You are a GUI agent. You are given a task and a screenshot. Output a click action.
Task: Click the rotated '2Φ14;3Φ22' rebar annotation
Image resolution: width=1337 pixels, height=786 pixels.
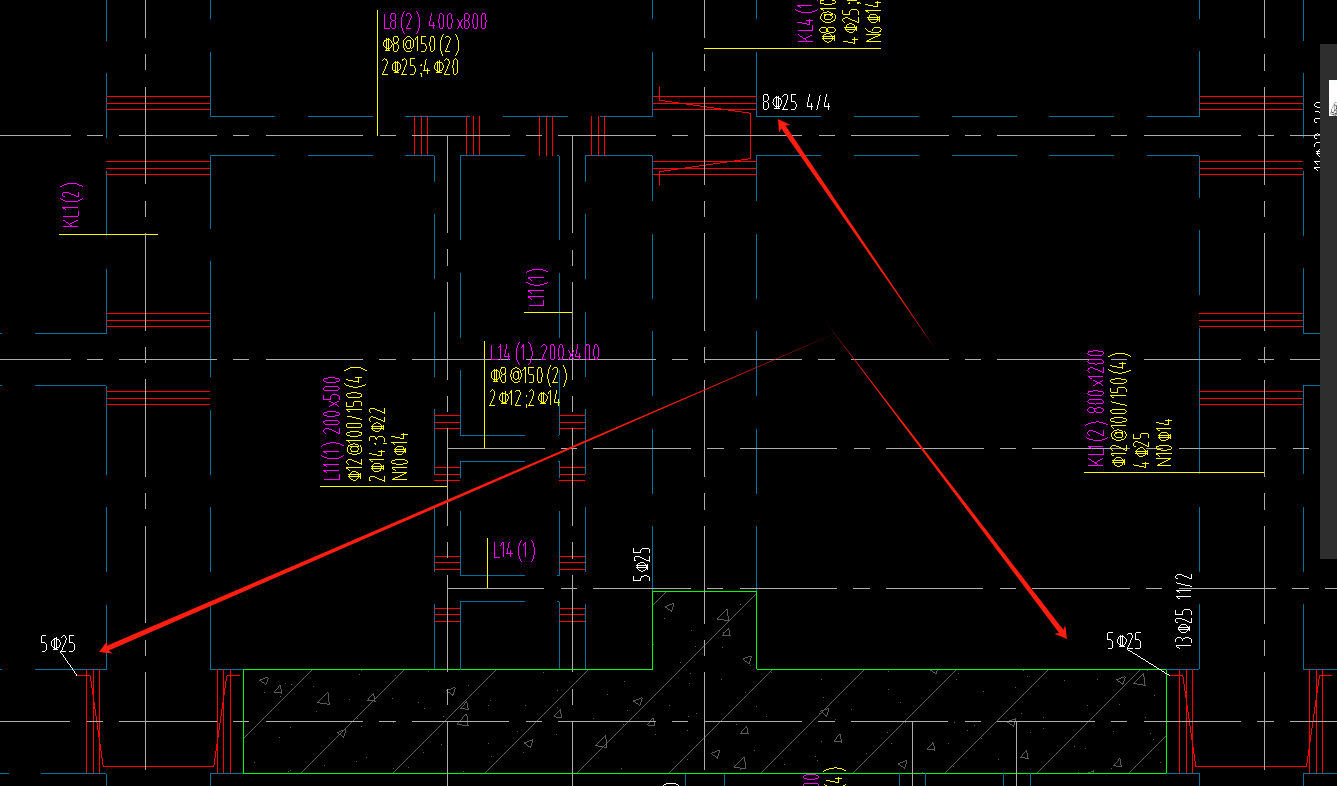tap(378, 443)
